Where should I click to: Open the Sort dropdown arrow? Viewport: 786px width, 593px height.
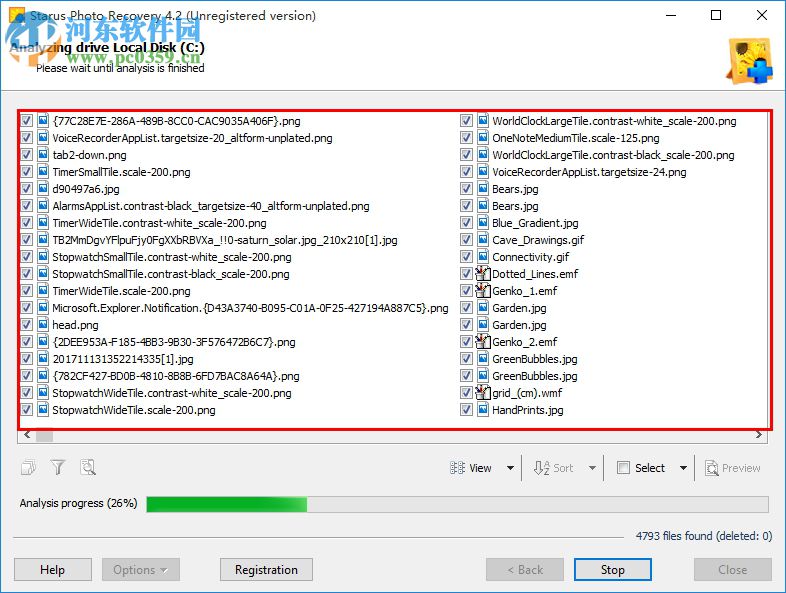[592, 468]
